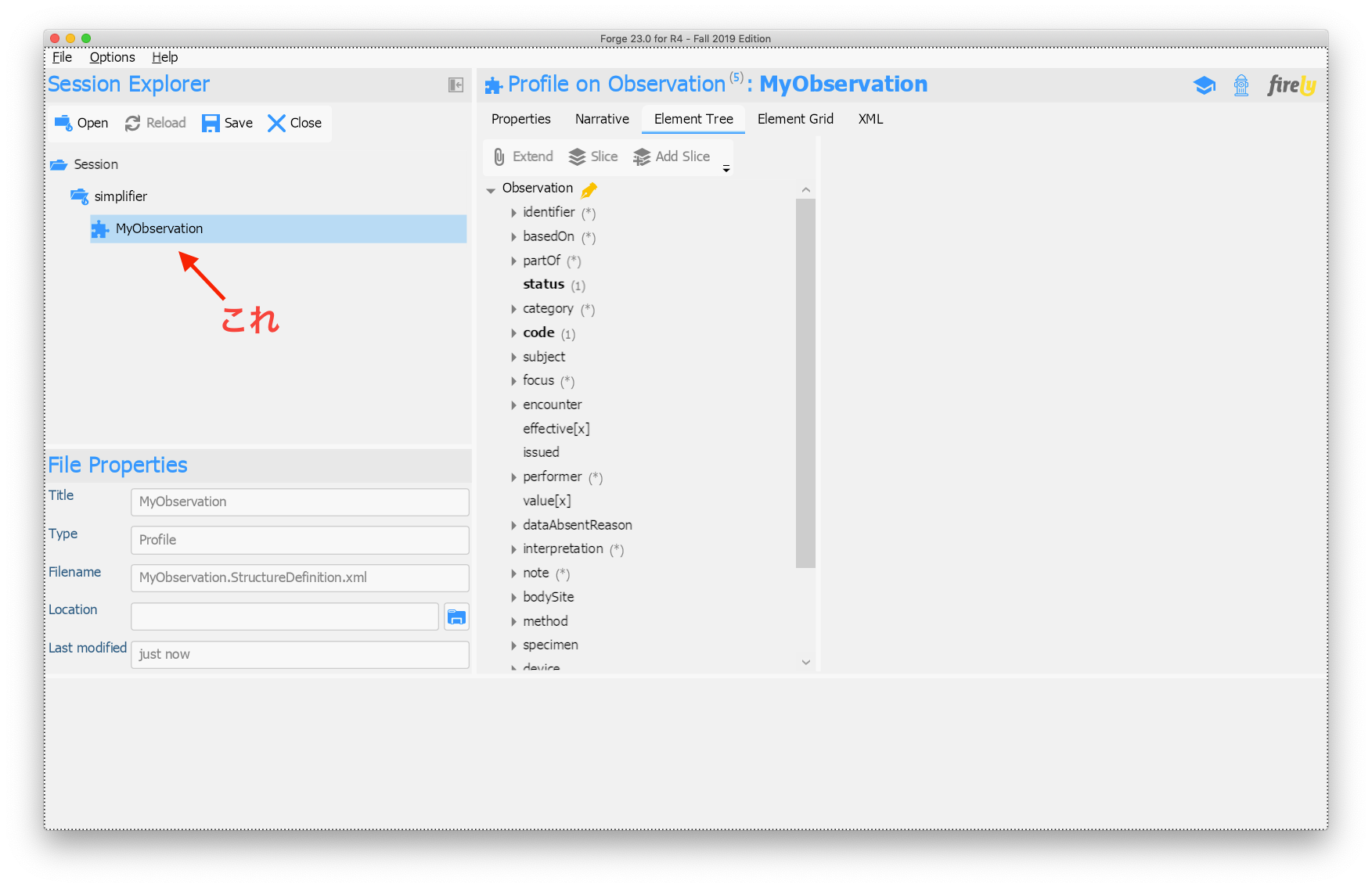Click the Filename input field

point(300,577)
